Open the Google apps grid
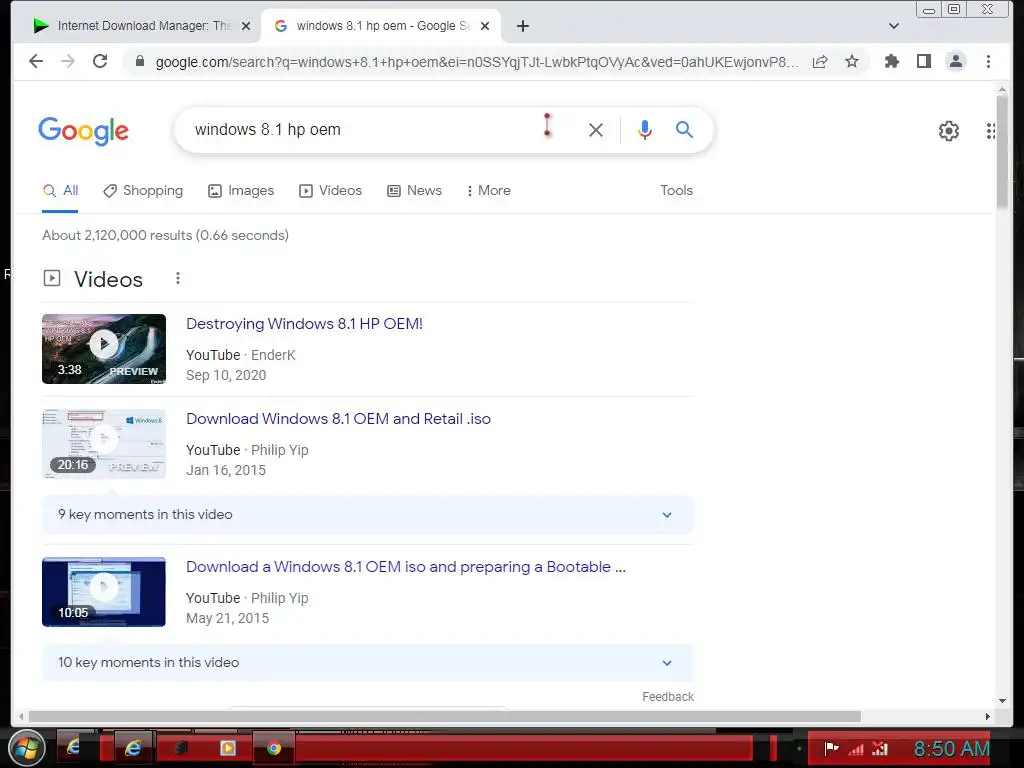The image size is (1024, 768). 991,131
